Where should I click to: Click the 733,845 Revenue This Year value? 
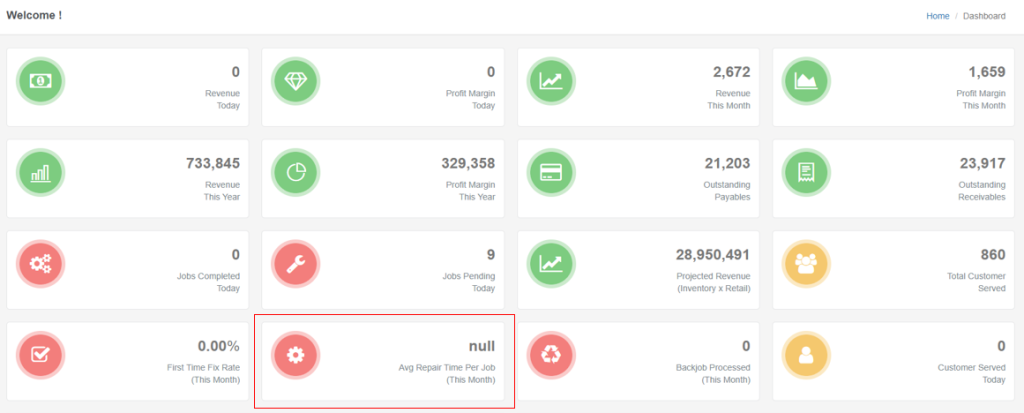click(x=212, y=163)
